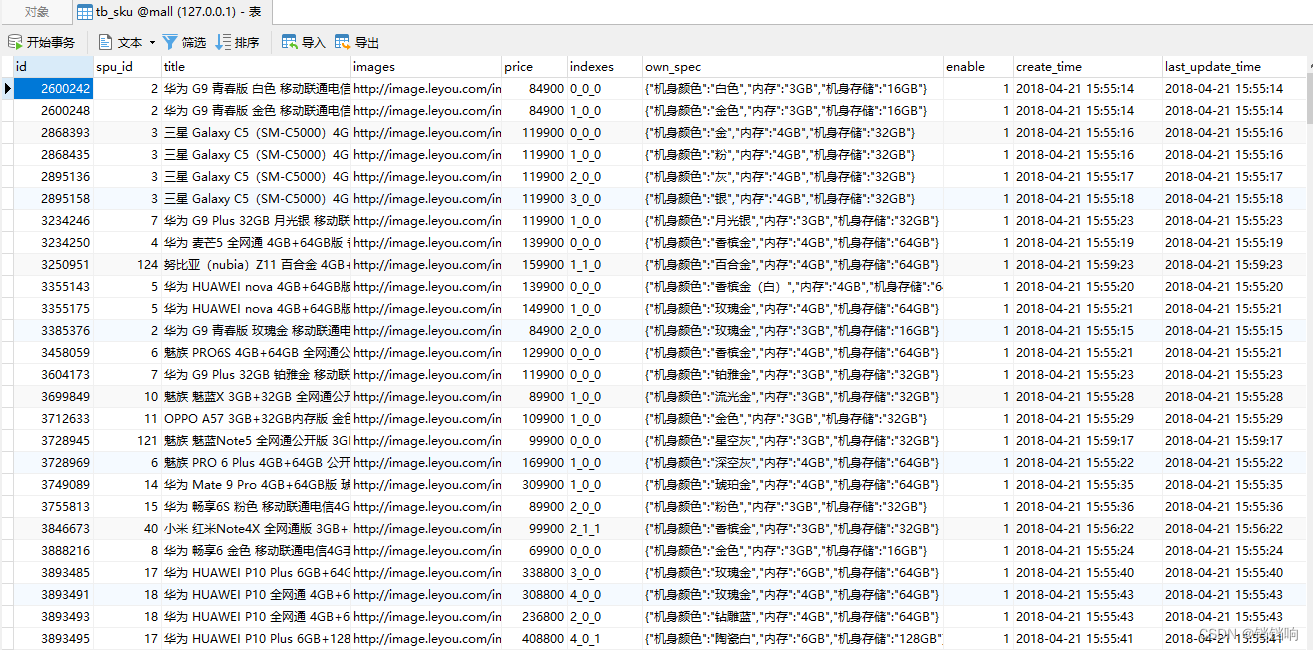Click the images column header
This screenshot has height=650, width=1313.
coord(426,67)
